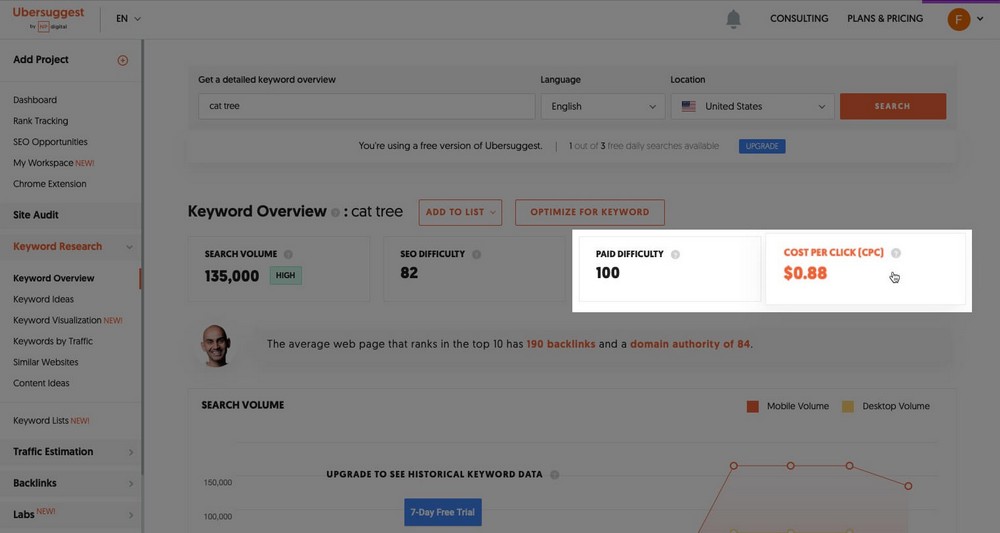
Task: Open the Add To List dropdown
Action: 460,212
